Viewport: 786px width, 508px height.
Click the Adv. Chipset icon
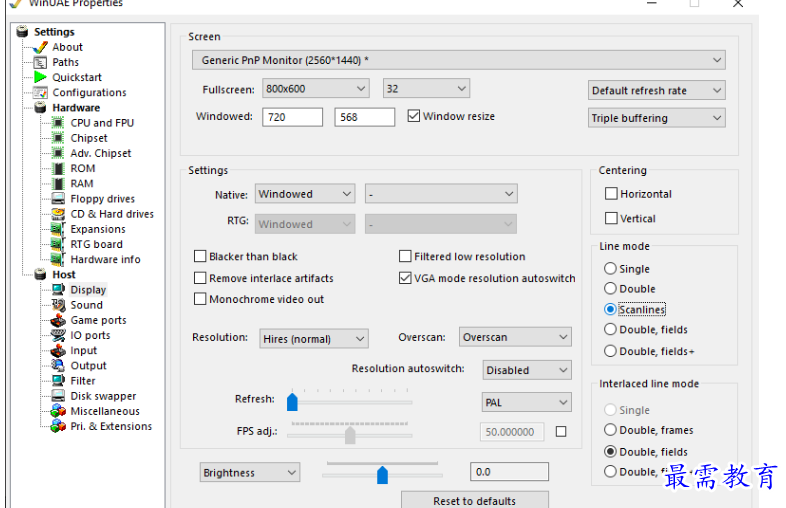[58, 153]
